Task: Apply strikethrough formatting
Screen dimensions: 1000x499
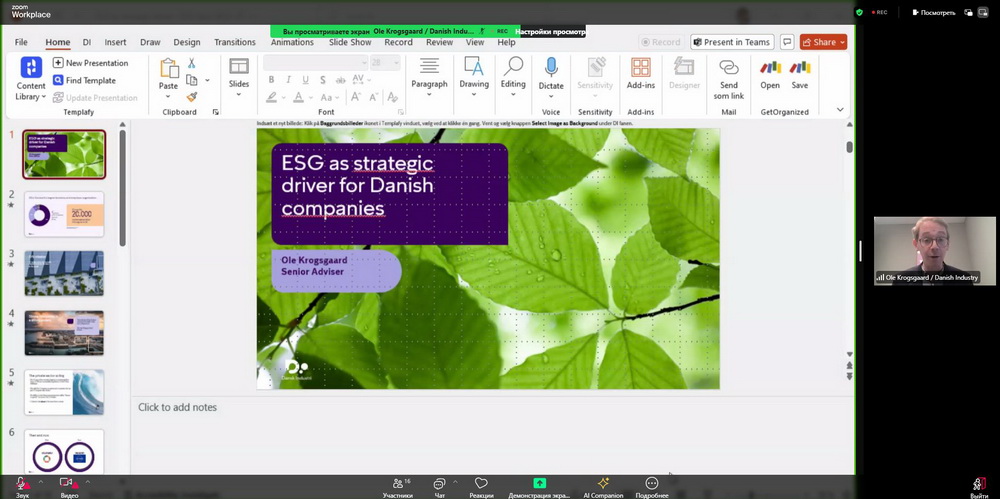Action: pos(341,80)
